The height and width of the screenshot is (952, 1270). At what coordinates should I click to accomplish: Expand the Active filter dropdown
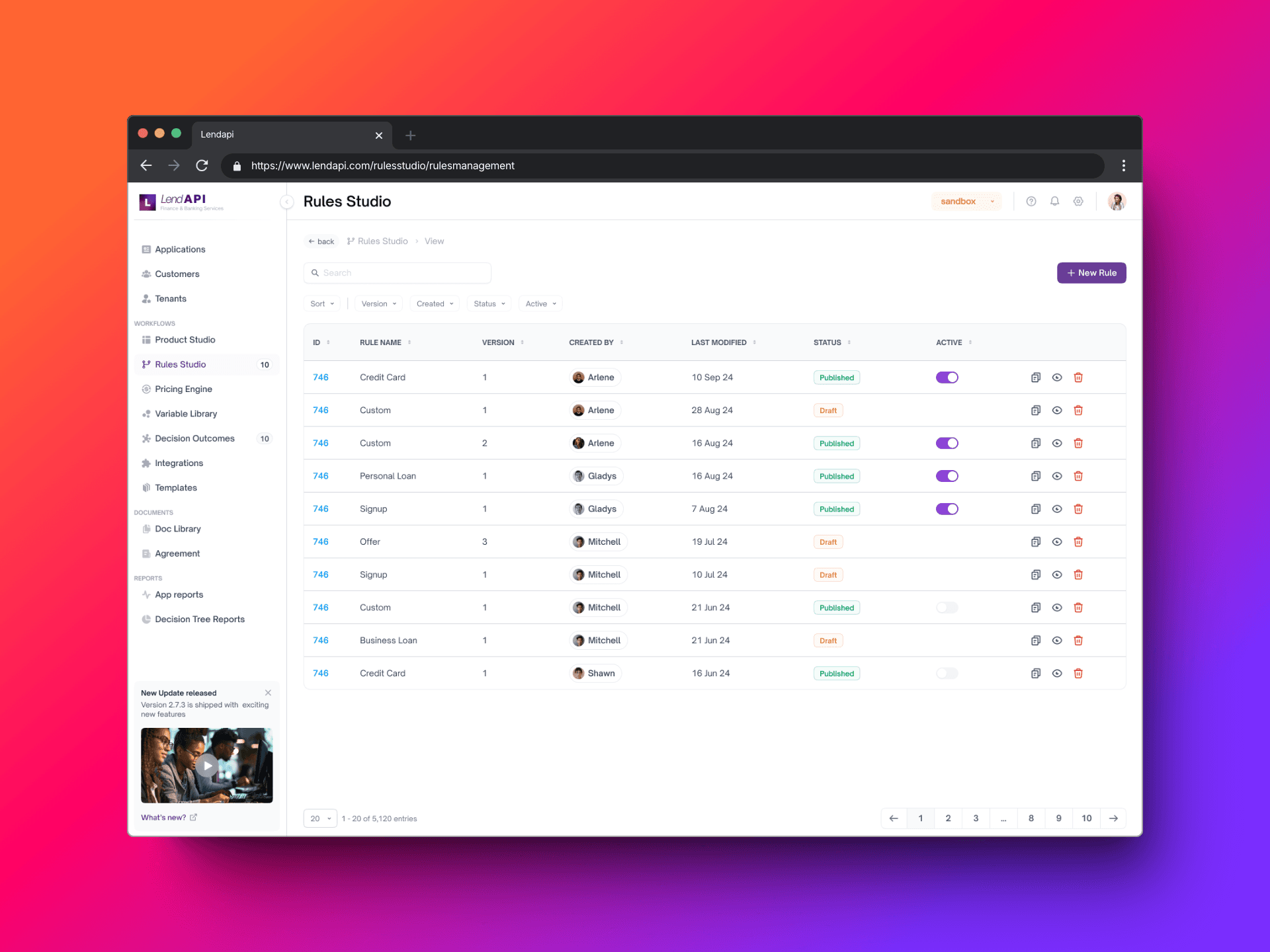click(541, 303)
